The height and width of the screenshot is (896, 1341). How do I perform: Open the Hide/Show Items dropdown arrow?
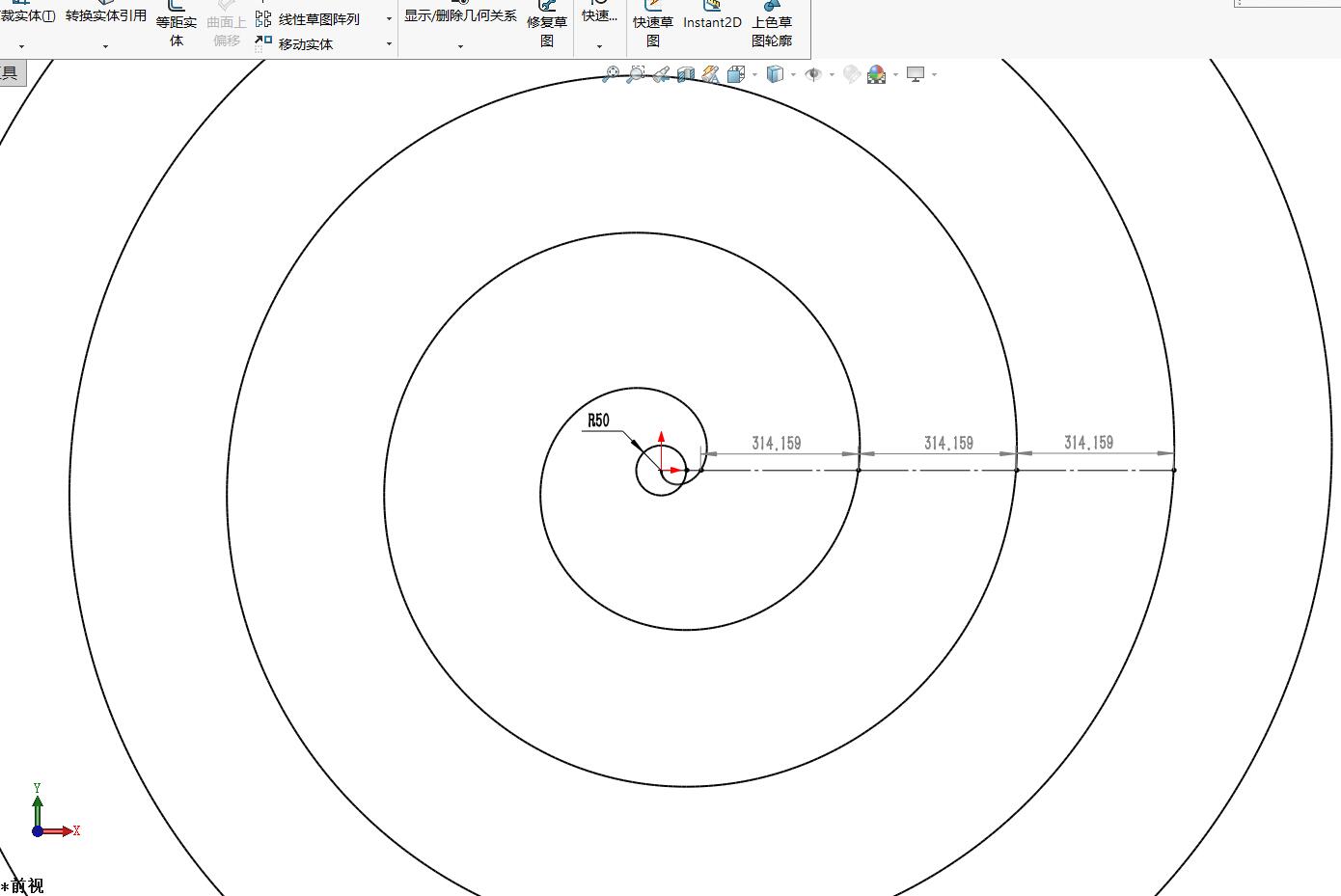[832, 74]
